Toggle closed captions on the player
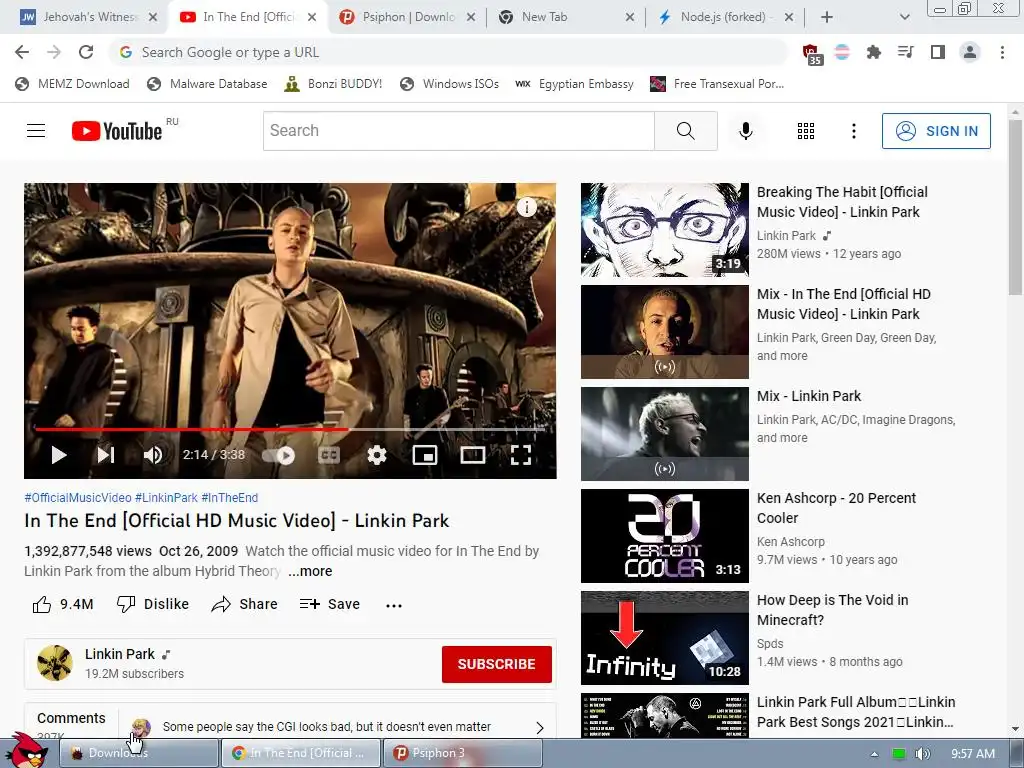 [x=328, y=455]
